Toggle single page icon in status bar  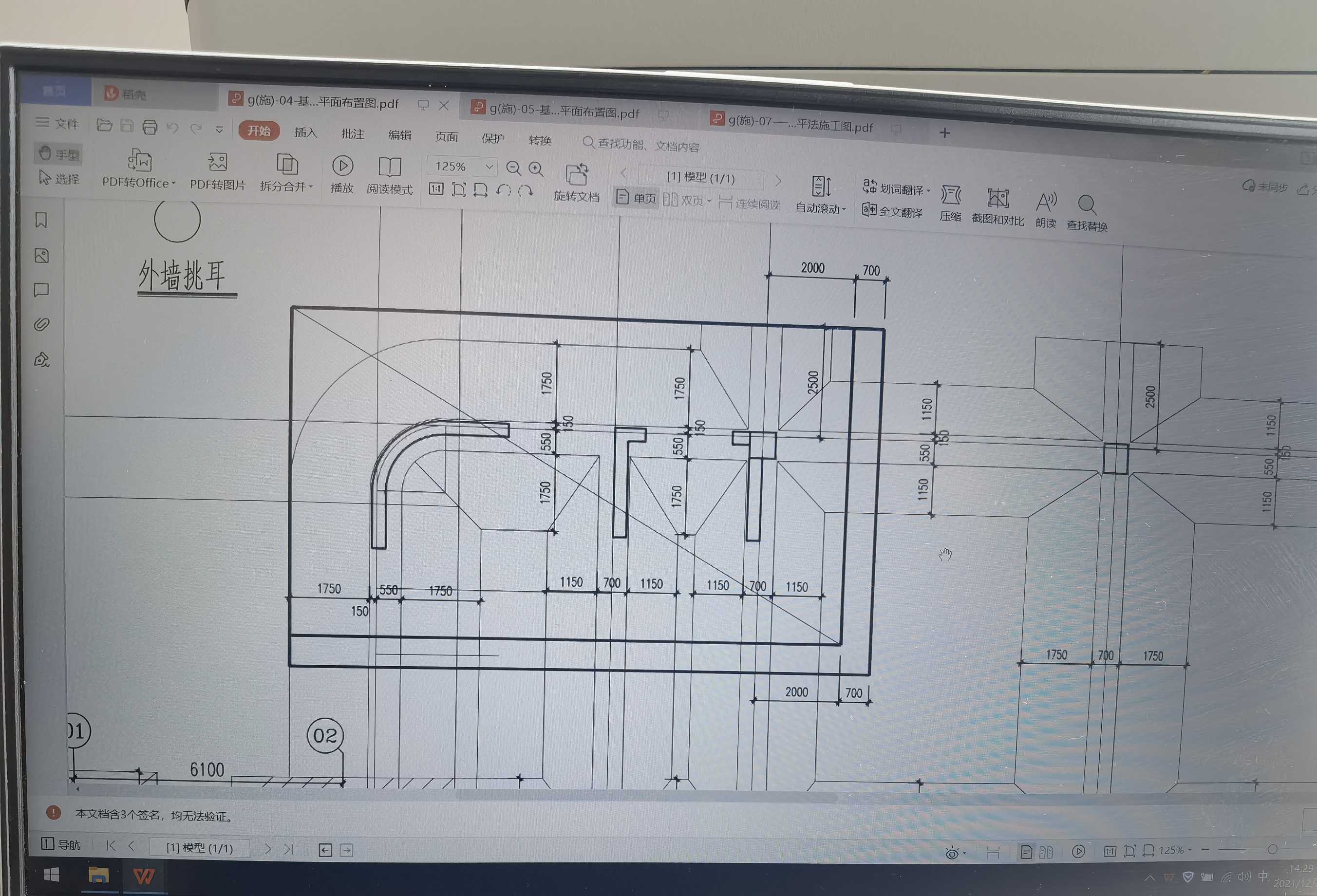click(x=1026, y=852)
